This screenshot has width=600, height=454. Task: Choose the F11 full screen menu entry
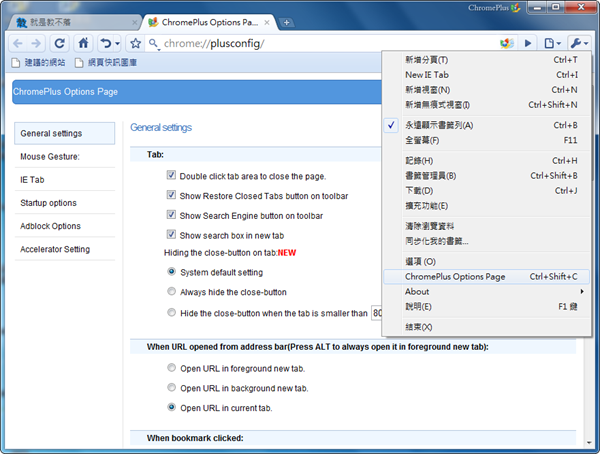[486, 140]
